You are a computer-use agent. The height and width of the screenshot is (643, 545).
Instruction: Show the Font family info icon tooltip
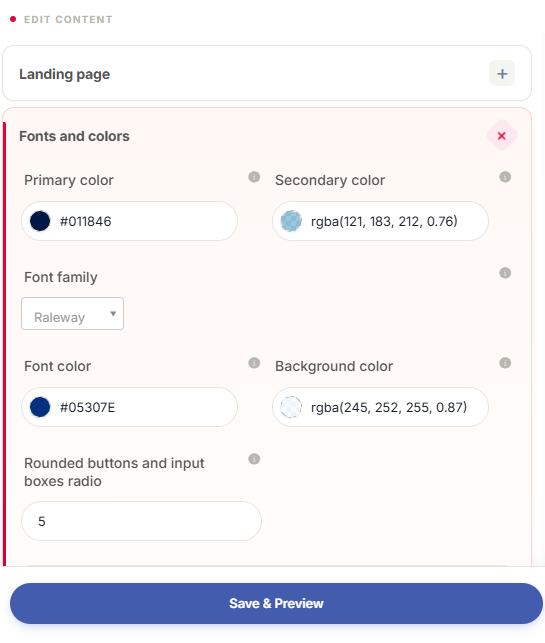click(505, 273)
